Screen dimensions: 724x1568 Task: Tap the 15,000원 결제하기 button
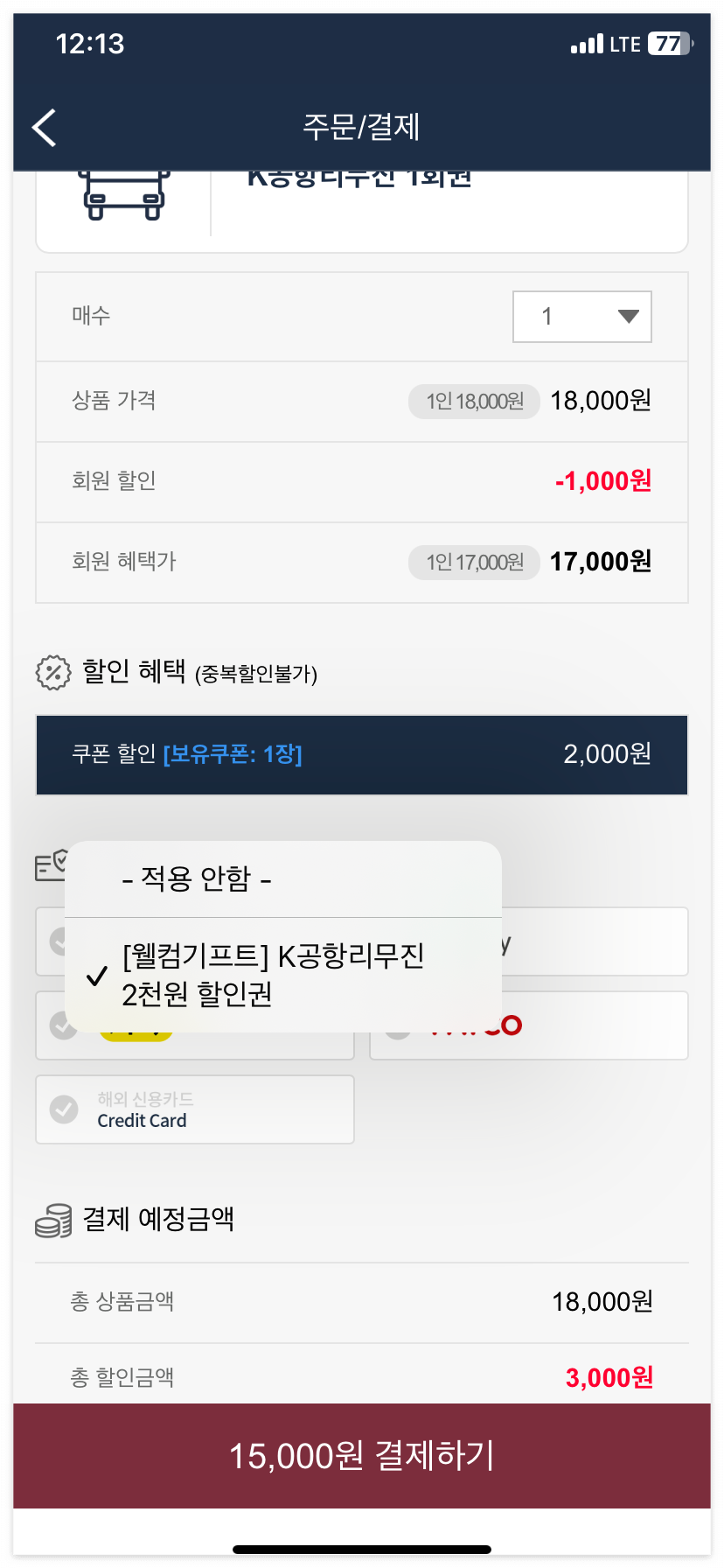[362, 1456]
